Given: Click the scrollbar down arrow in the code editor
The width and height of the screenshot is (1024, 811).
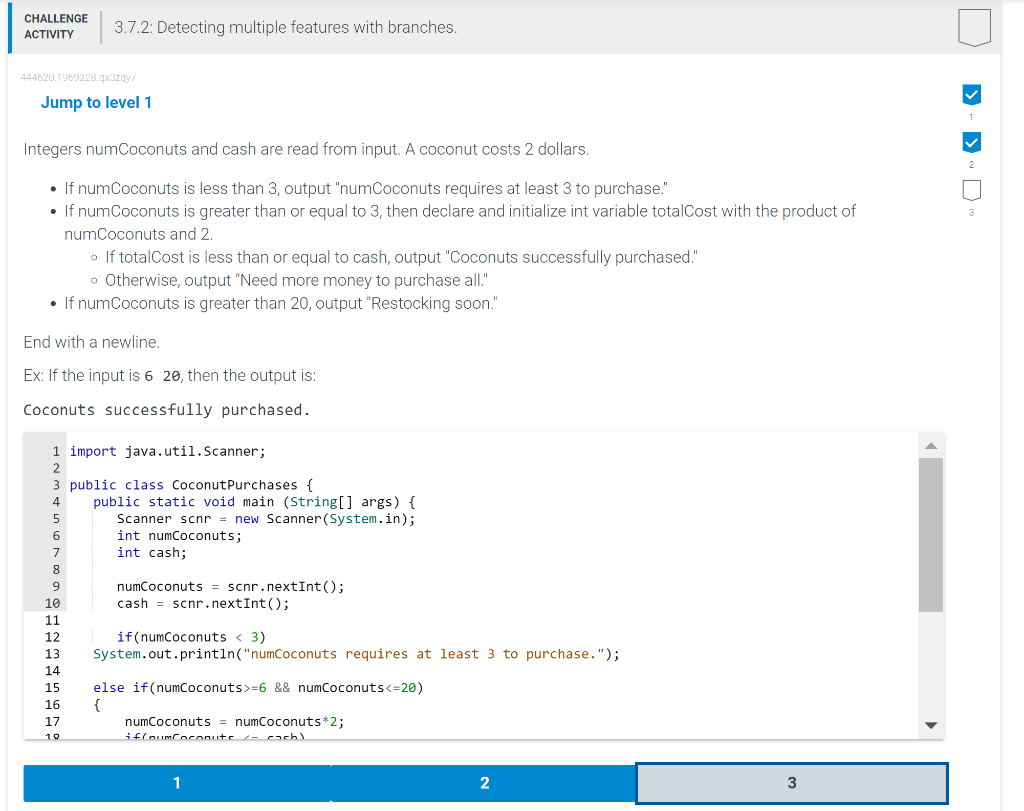Looking at the screenshot, I should point(931,724).
